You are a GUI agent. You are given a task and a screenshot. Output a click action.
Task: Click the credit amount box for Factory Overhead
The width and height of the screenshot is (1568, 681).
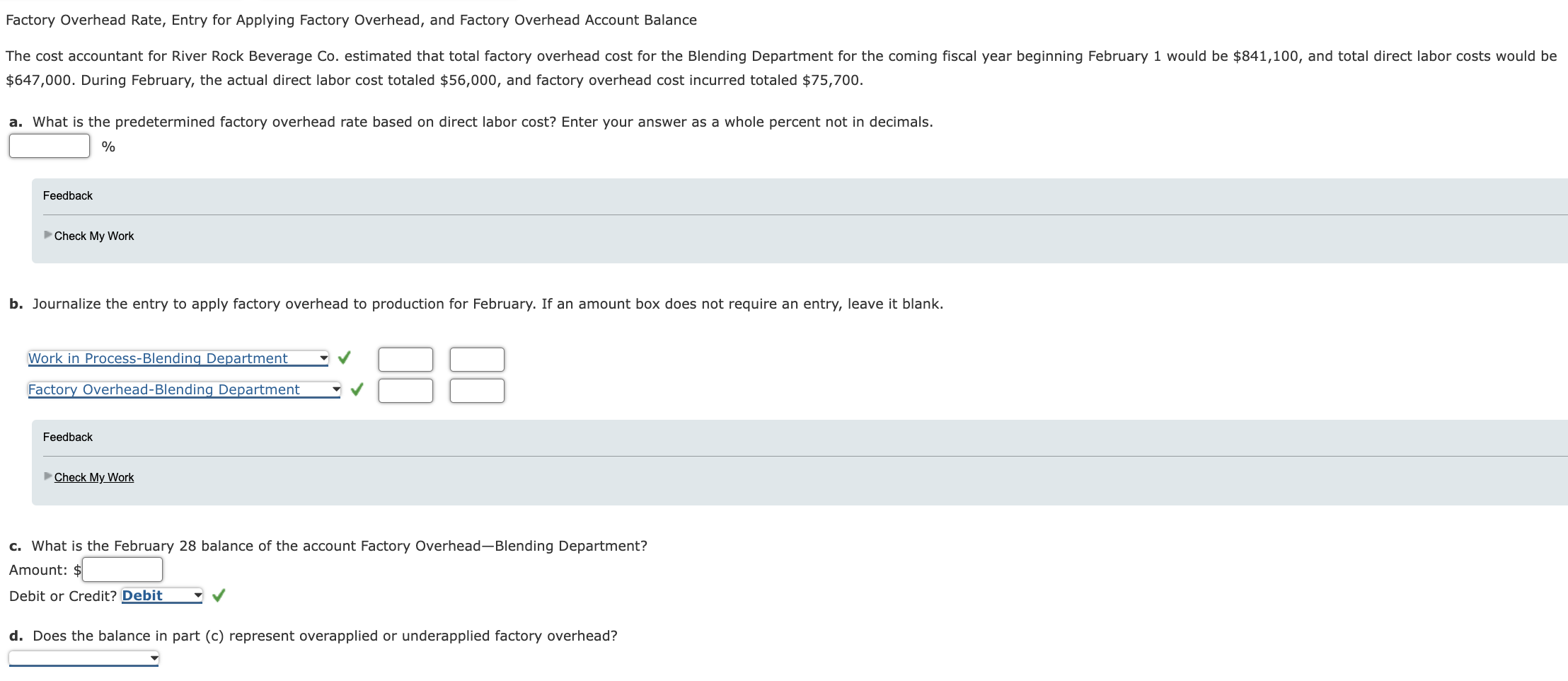coord(477,390)
